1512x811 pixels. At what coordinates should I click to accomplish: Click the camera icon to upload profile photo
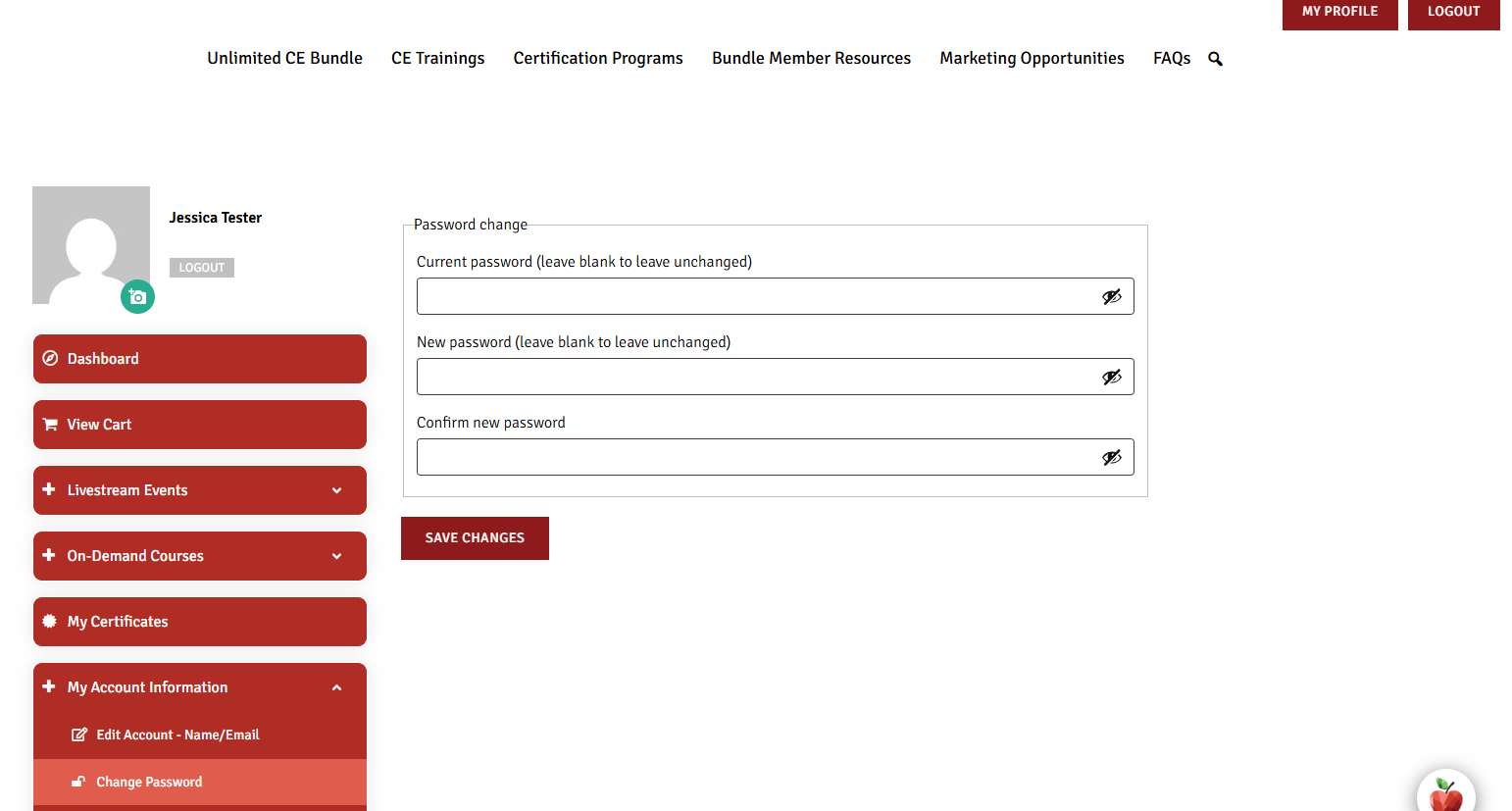pos(137,297)
